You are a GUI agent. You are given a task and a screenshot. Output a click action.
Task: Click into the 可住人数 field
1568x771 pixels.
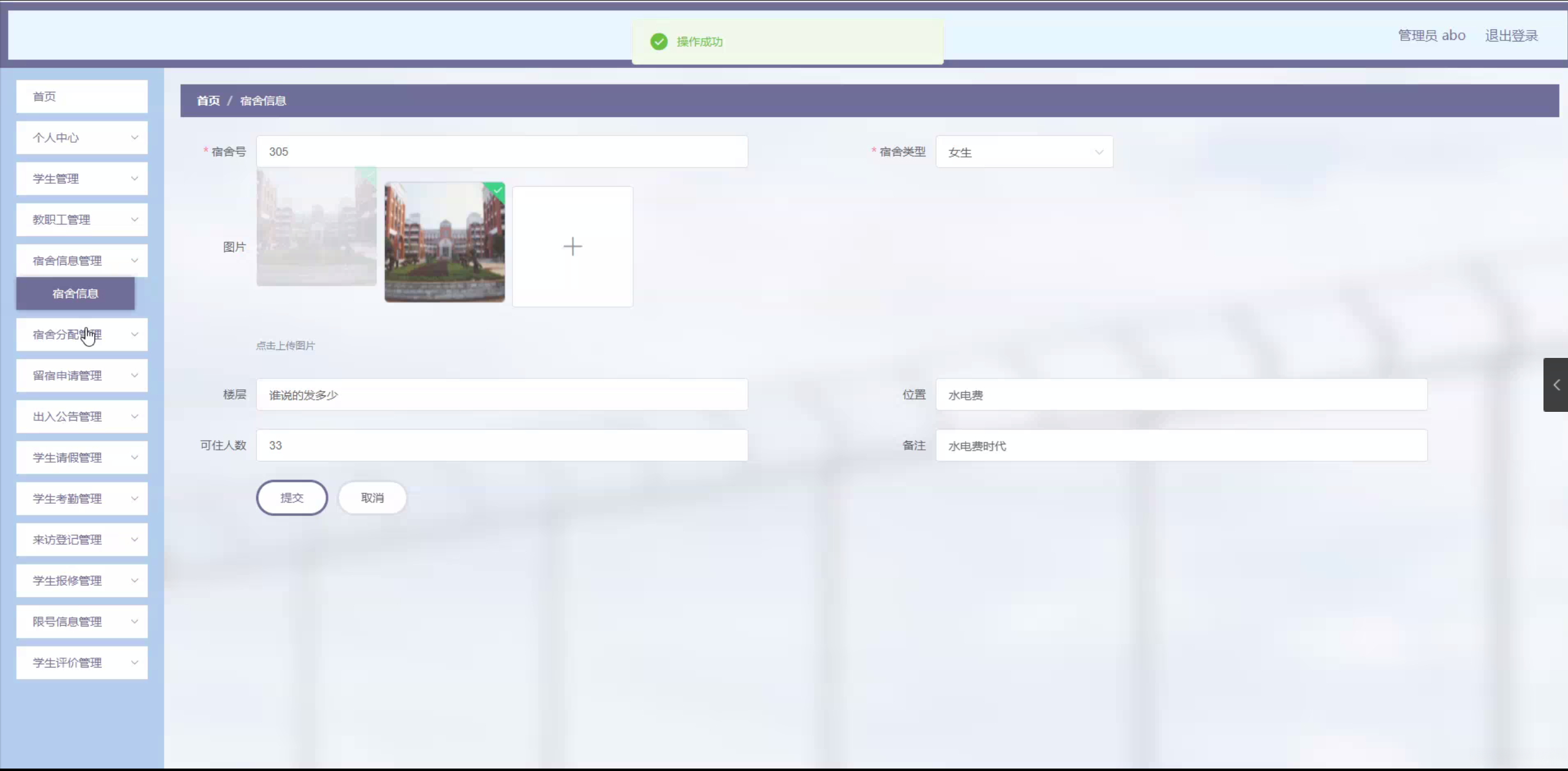pyautogui.click(x=501, y=446)
